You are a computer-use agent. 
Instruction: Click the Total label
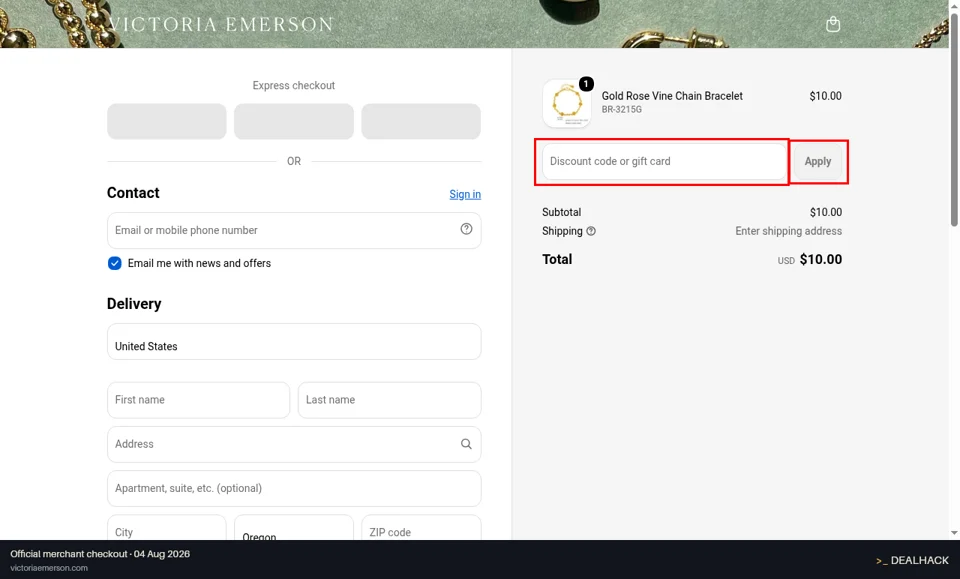(557, 260)
